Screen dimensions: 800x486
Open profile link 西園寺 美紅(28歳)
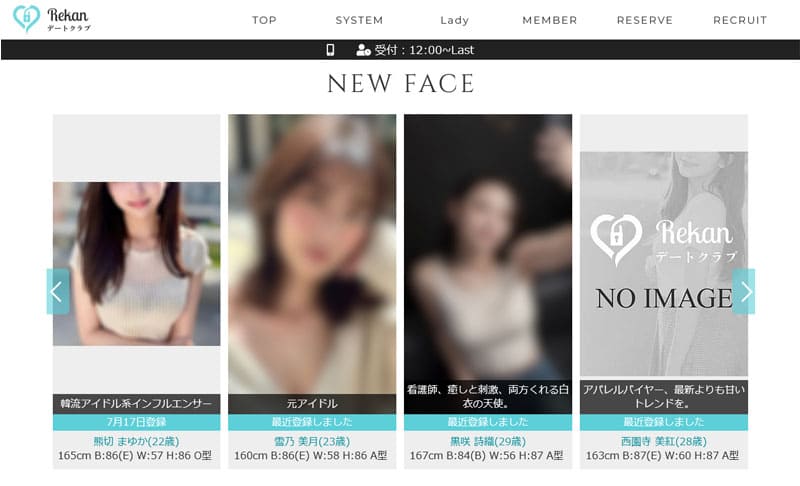664,440
